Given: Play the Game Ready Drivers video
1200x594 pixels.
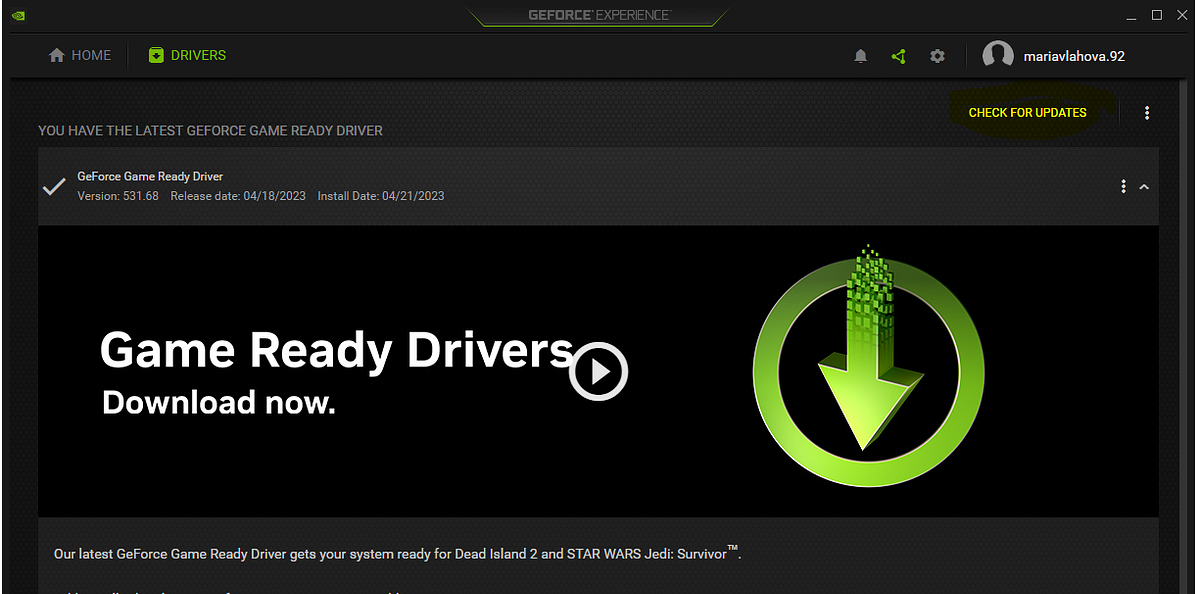Looking at the screenshot, I should pyautogui.click(x=598, y=371).
